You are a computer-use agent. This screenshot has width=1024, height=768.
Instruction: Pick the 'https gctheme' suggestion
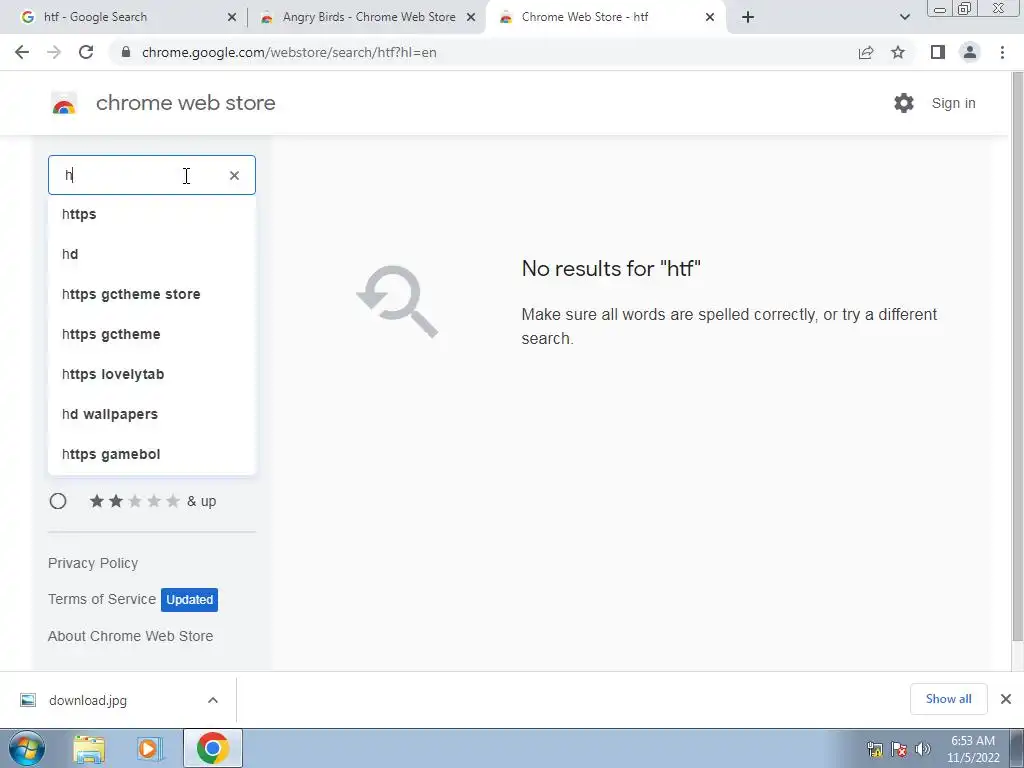(x=152, y=334)
